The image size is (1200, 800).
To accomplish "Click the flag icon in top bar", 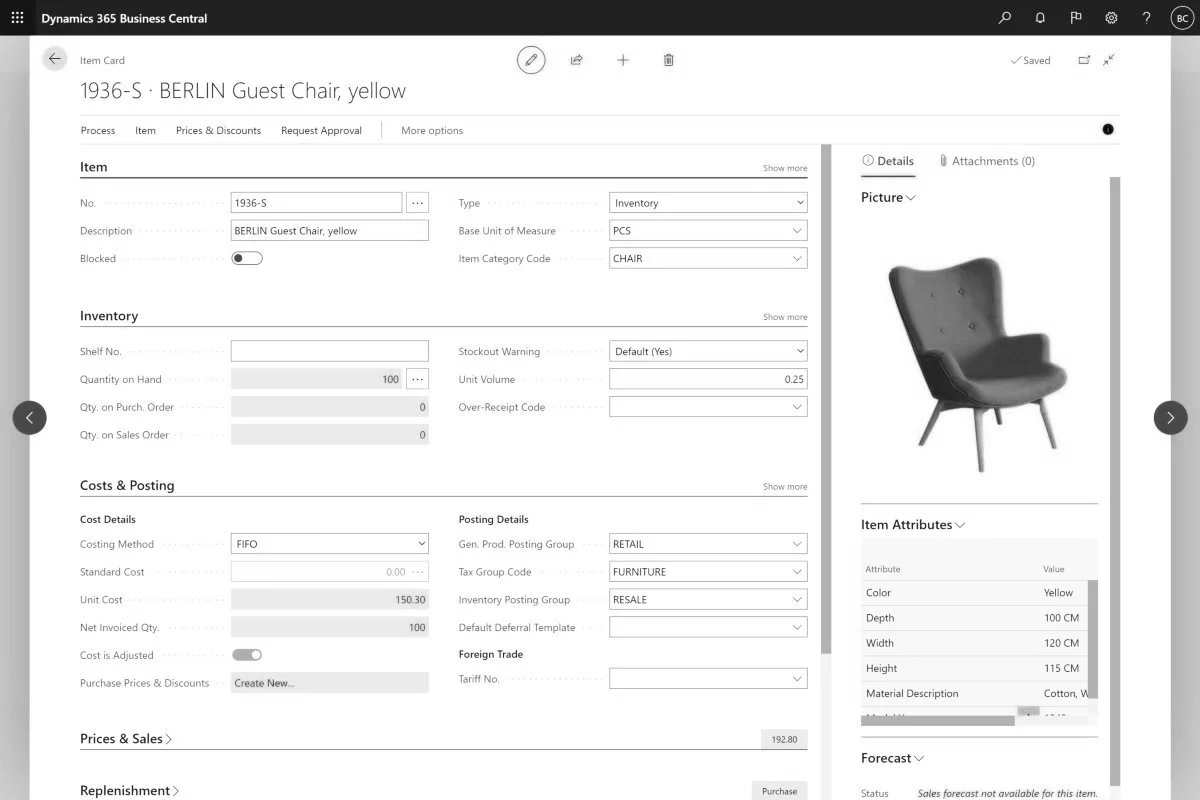I will pyautogui.click(x=1076, y=18).
